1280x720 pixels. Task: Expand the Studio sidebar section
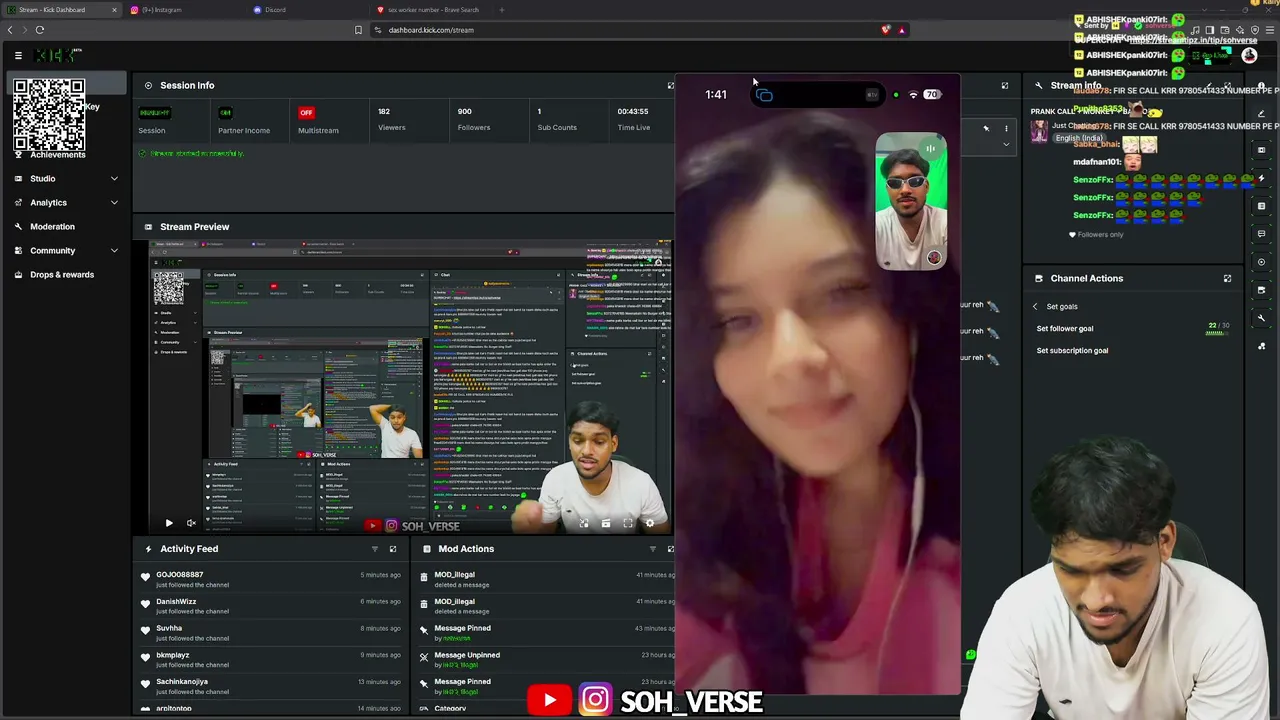pos(66,179)
